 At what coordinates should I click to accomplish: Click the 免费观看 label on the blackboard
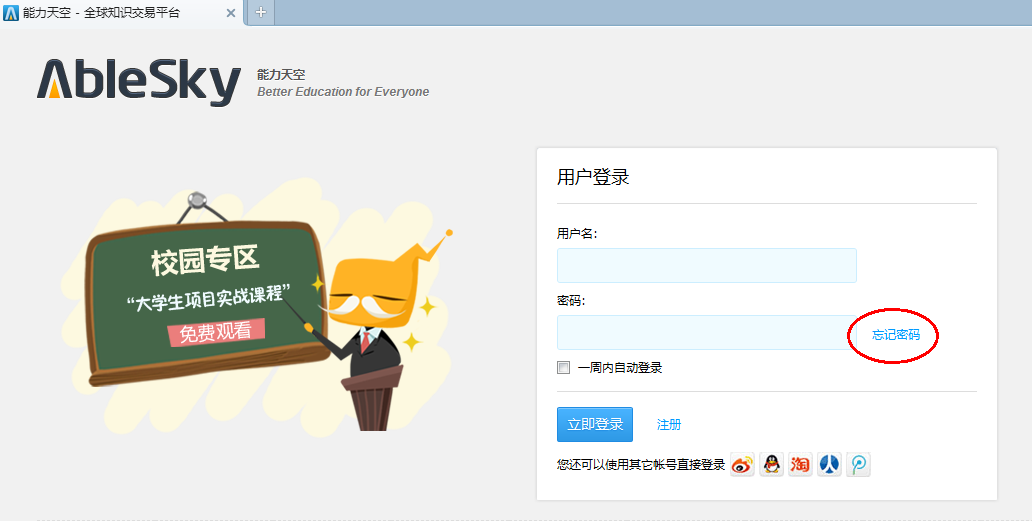[x=216, y=332]
